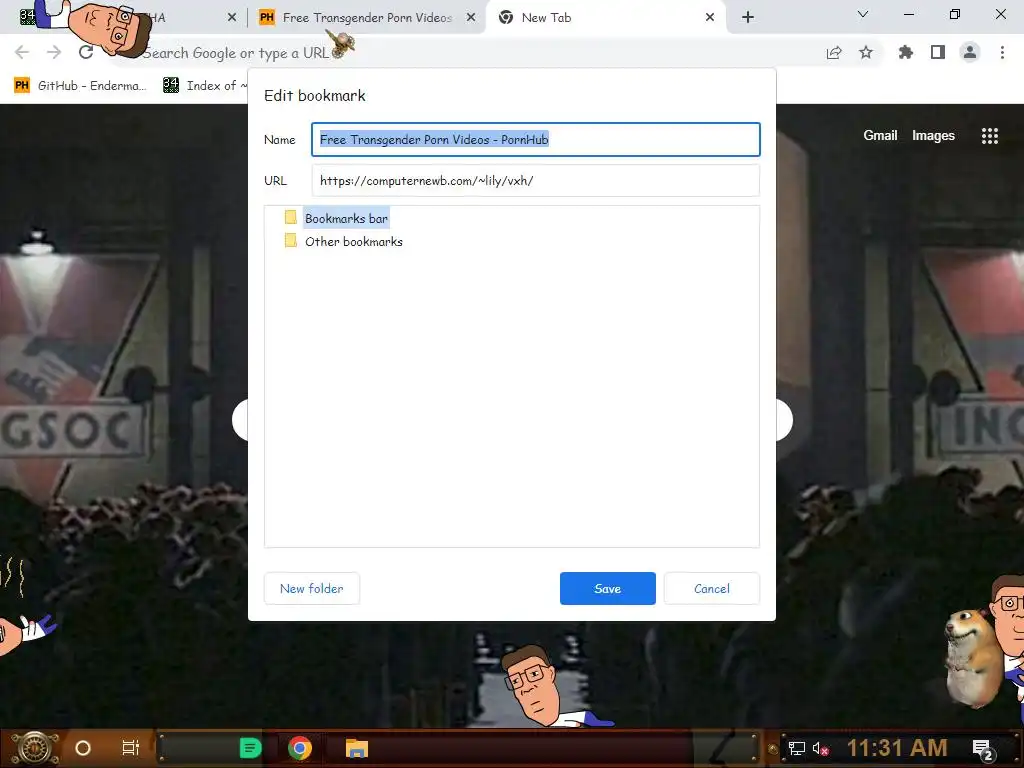Go forward with the browser forward arrow

pos(54,52)
